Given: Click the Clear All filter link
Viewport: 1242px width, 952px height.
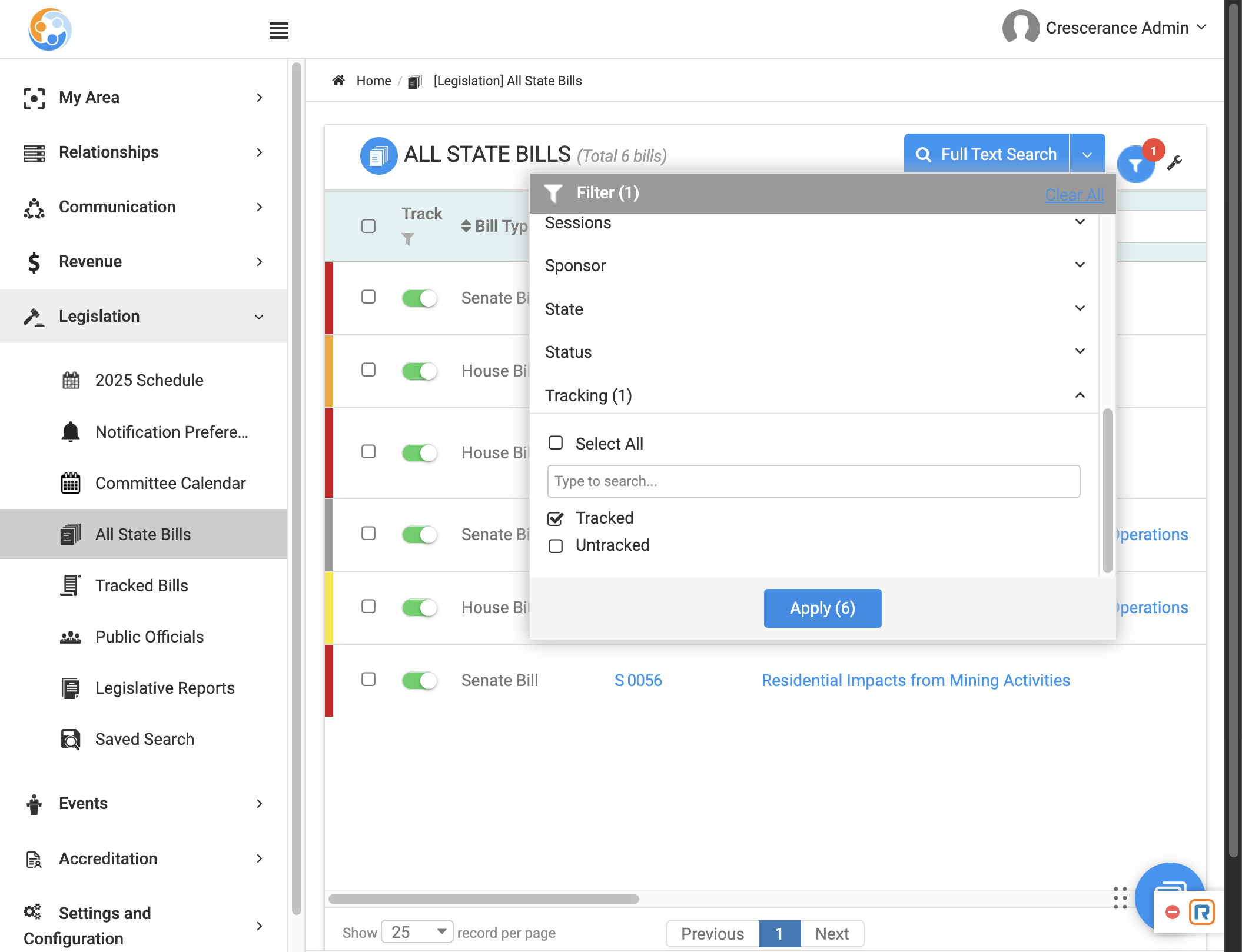Looking at the screenshot, I should tap(1074, 195).
